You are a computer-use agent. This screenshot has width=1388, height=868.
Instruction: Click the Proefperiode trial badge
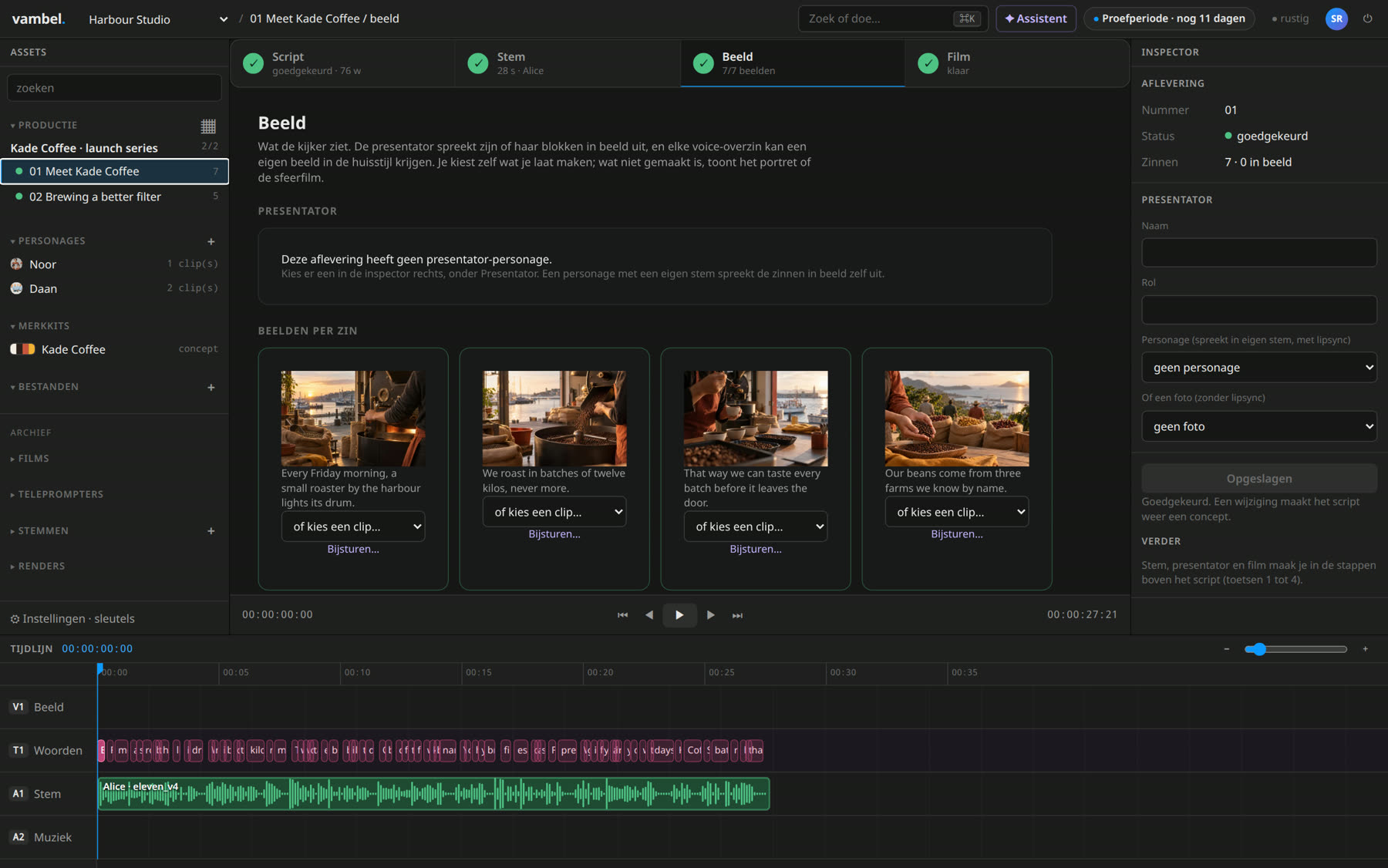point(1169,19)
